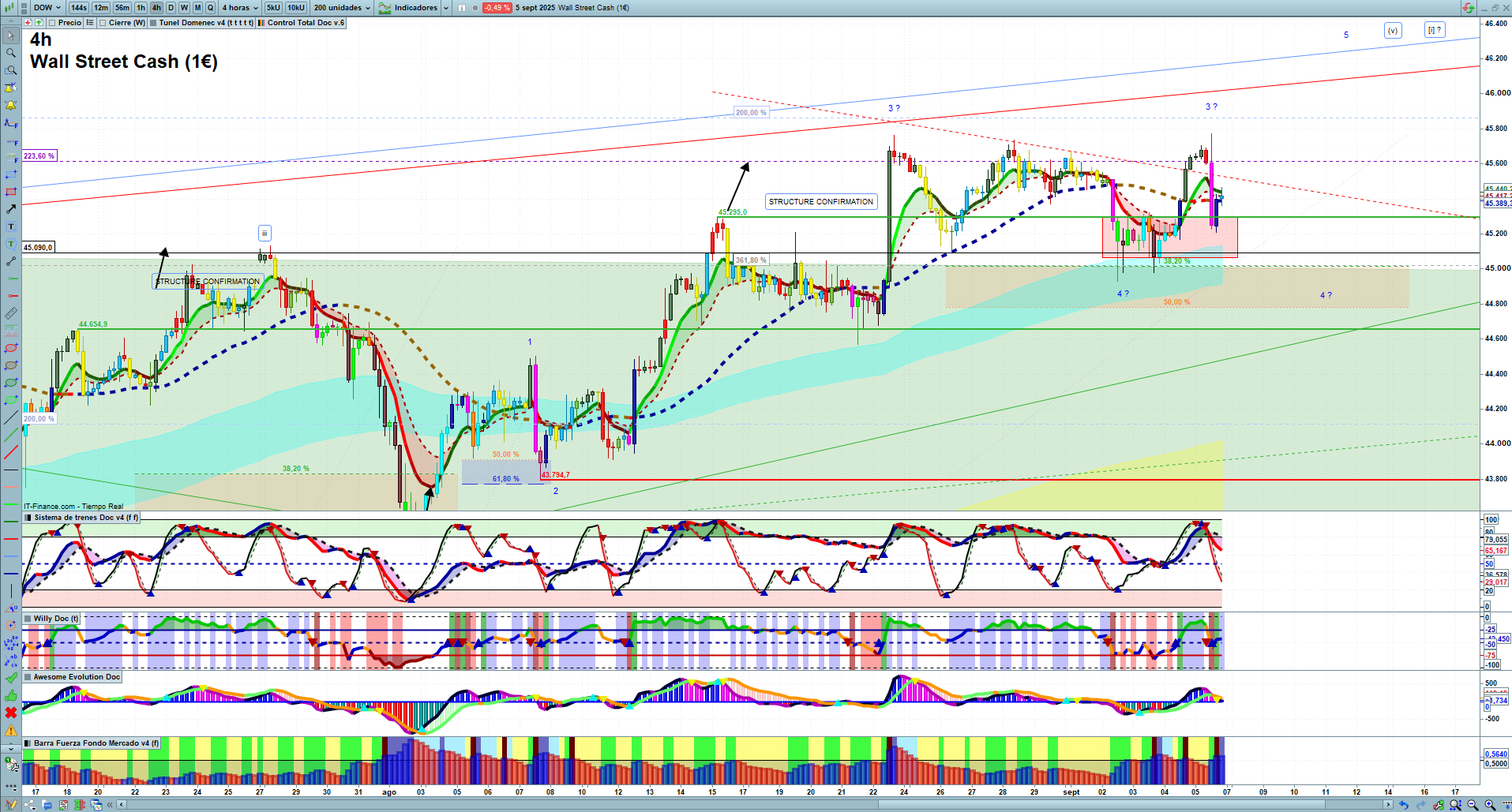The height and width of the screenshot is (812, 1512).
Task: Select the red rectangle drawing tool
Action: pyautogui.click(x=11, y=192)
